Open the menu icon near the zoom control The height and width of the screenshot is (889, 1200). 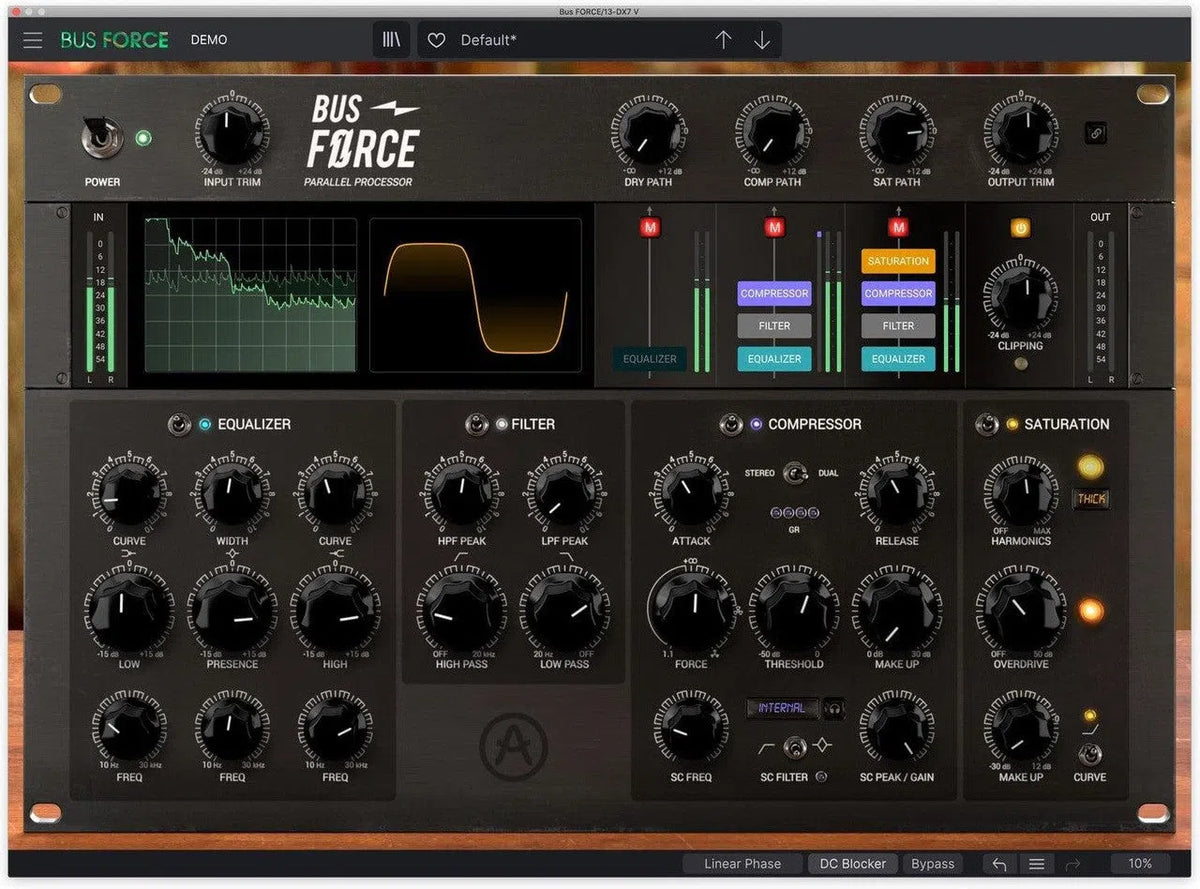click(x=1037, y=863)
